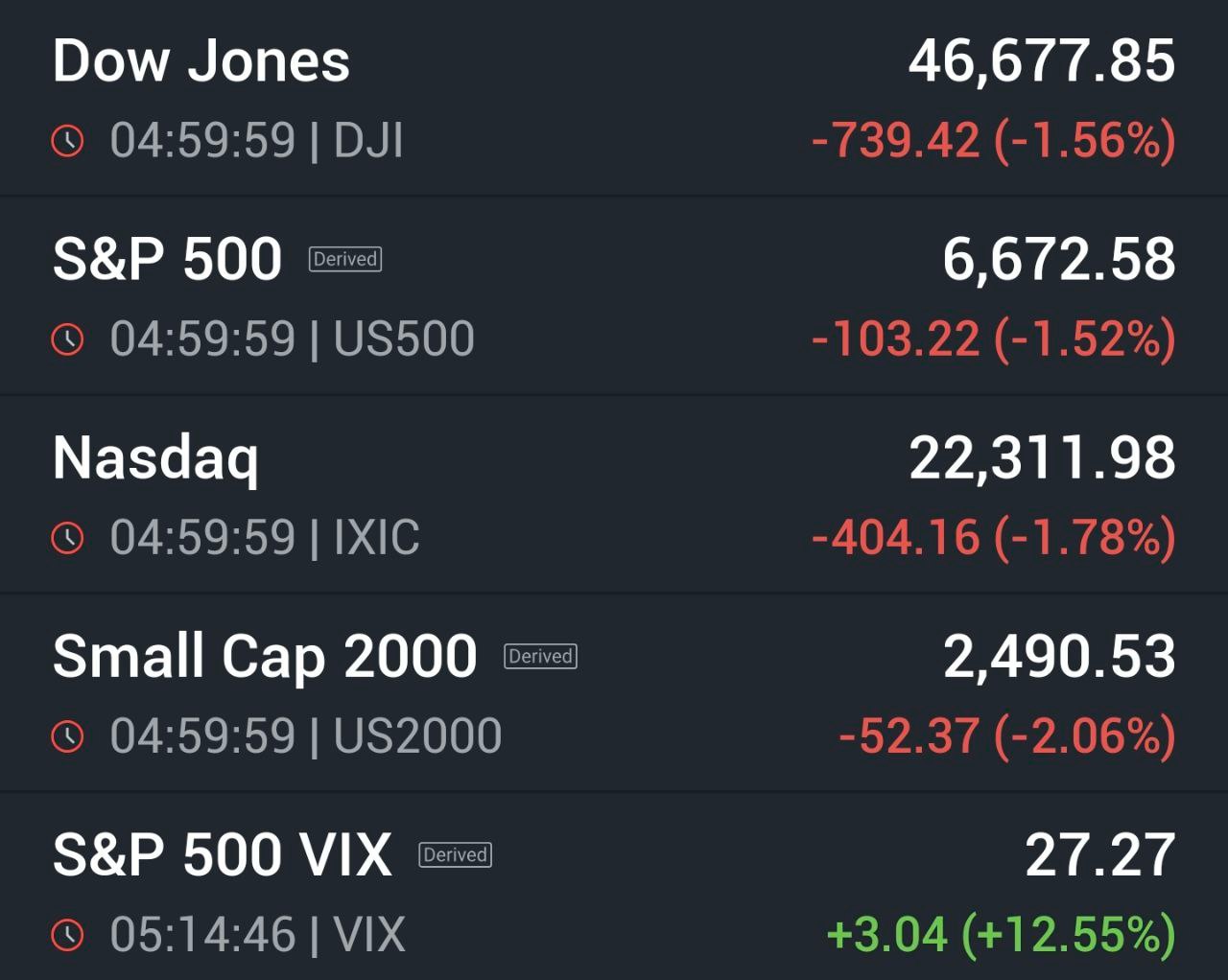Viewport: 1228px width, 980px height.
Task: Click the IXIC ticker symbol text
Action: click(x=376, y=537)
